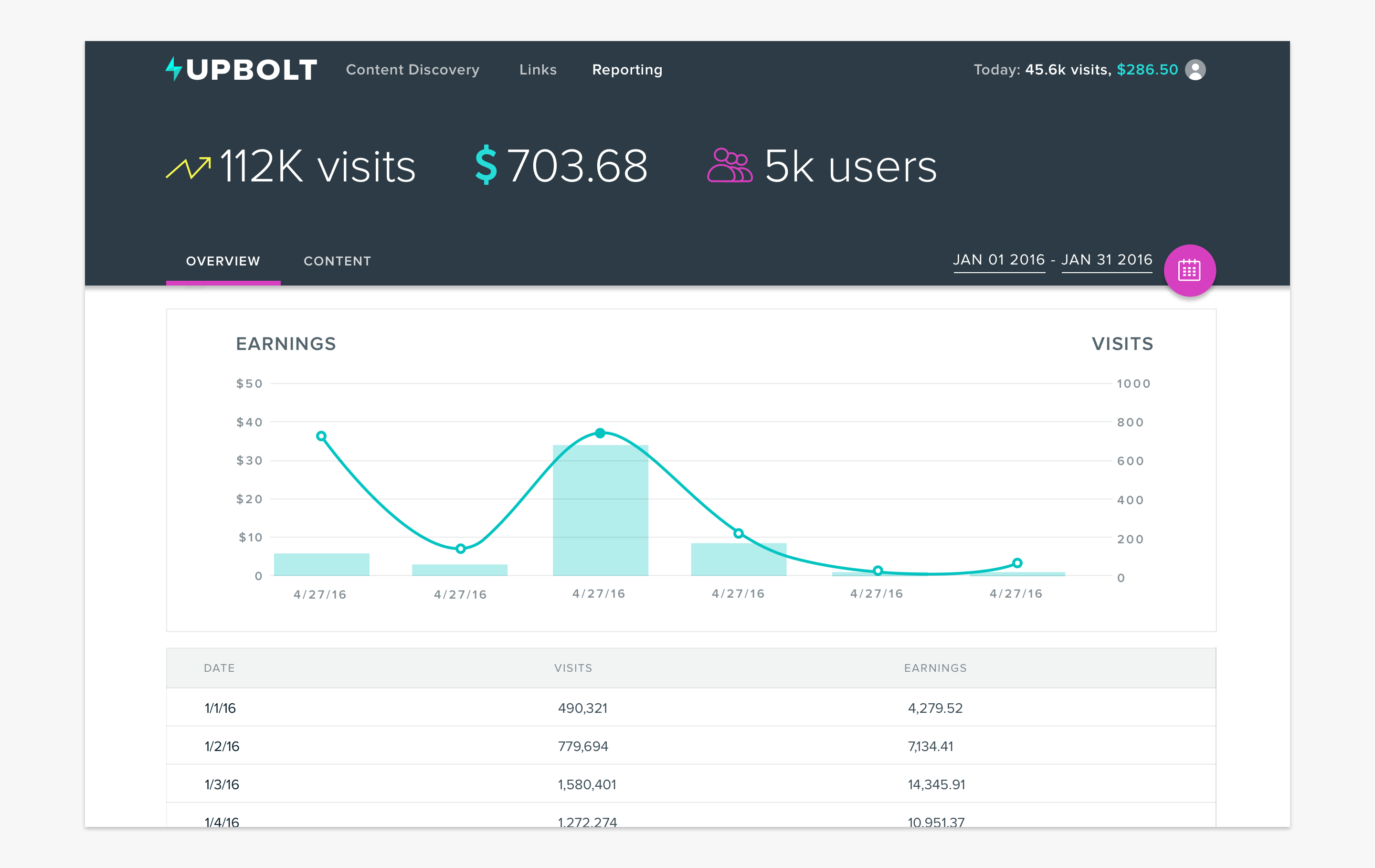Switch to the Content tab
The width and height of the screenshot is (1375, 868).
click(337, 261)
